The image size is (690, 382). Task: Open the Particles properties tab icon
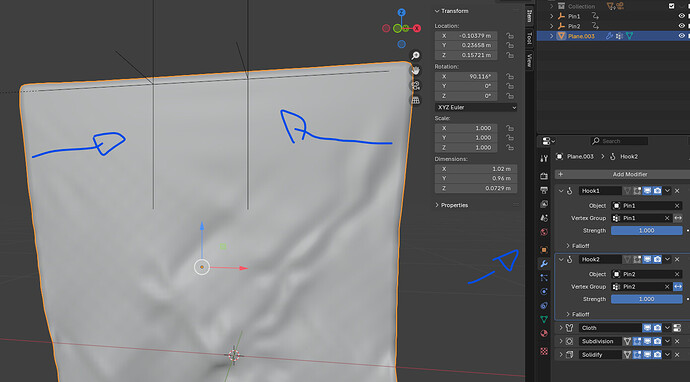tap(544, 278)
